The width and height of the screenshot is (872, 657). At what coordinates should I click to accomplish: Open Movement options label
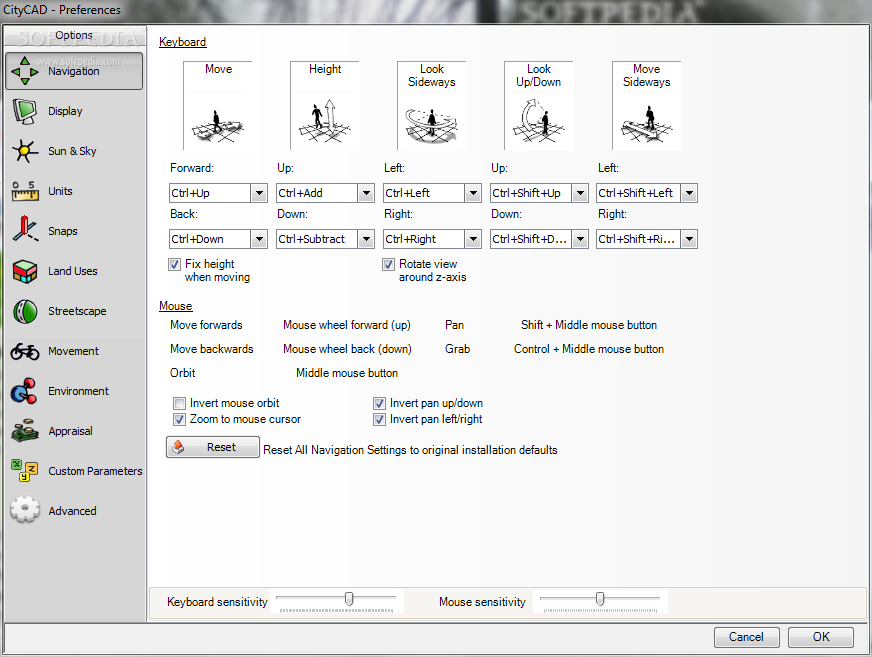73,352
